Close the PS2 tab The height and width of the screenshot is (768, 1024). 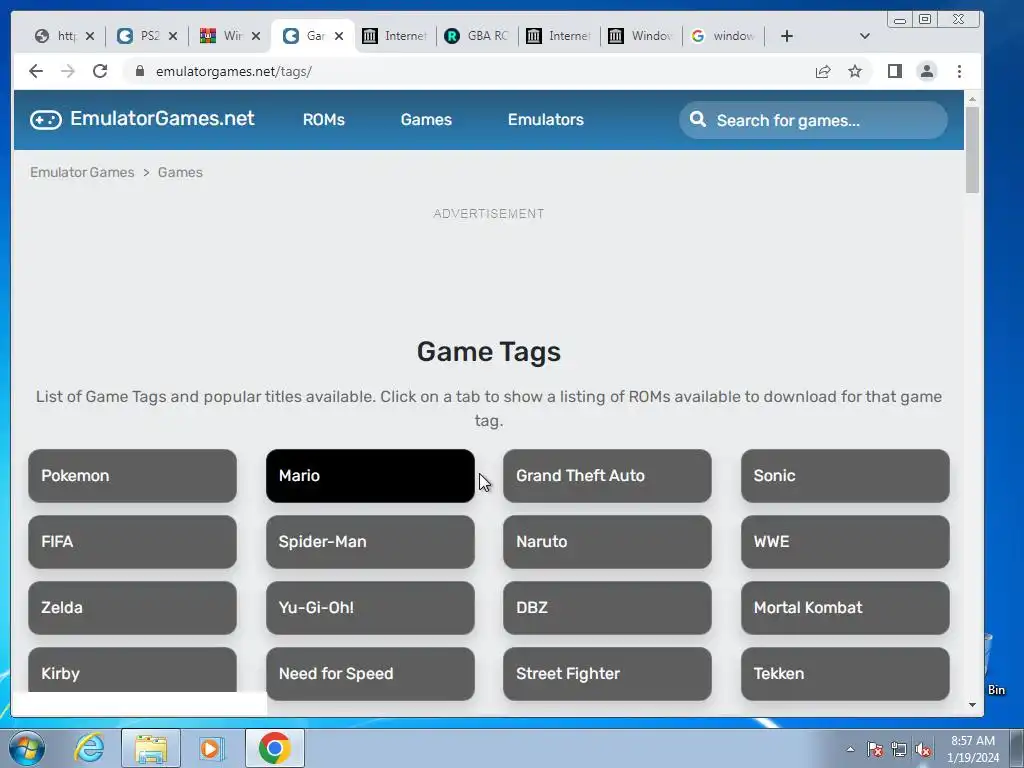[173, 36]
